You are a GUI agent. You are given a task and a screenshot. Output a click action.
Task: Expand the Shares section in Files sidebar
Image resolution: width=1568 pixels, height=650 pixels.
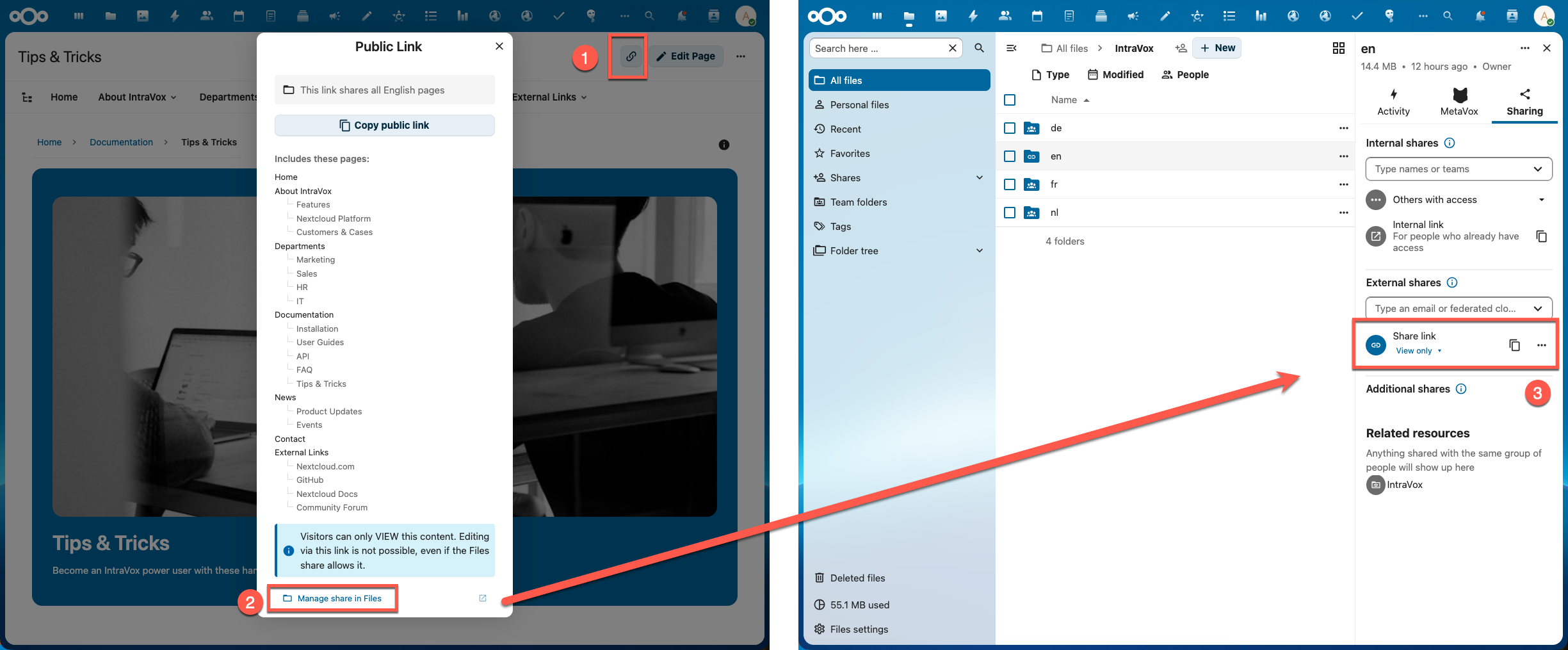coord(980,177)
